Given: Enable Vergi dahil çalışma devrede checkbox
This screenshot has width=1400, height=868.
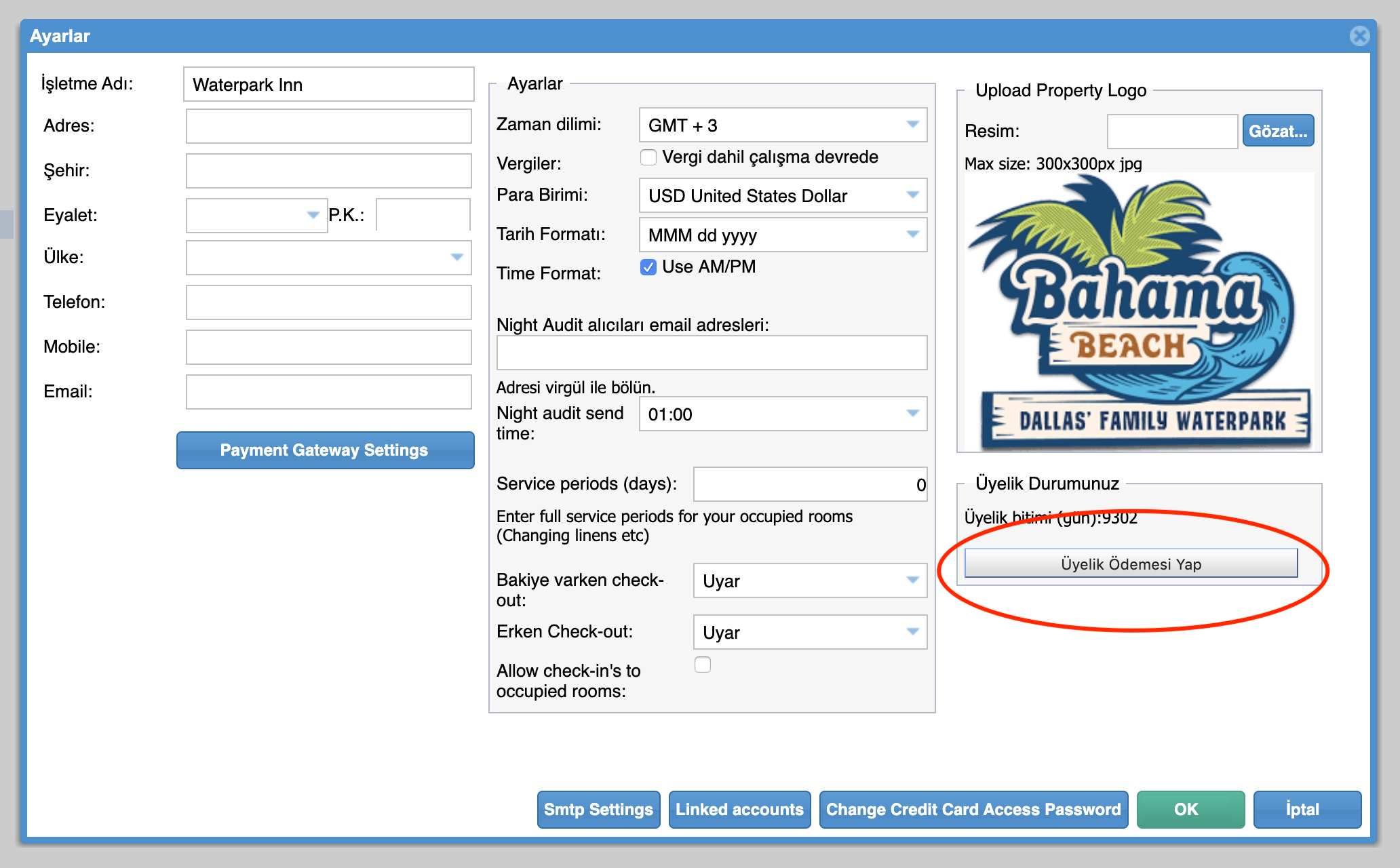Looking at the screenshot, I should (x=648, y=157).
